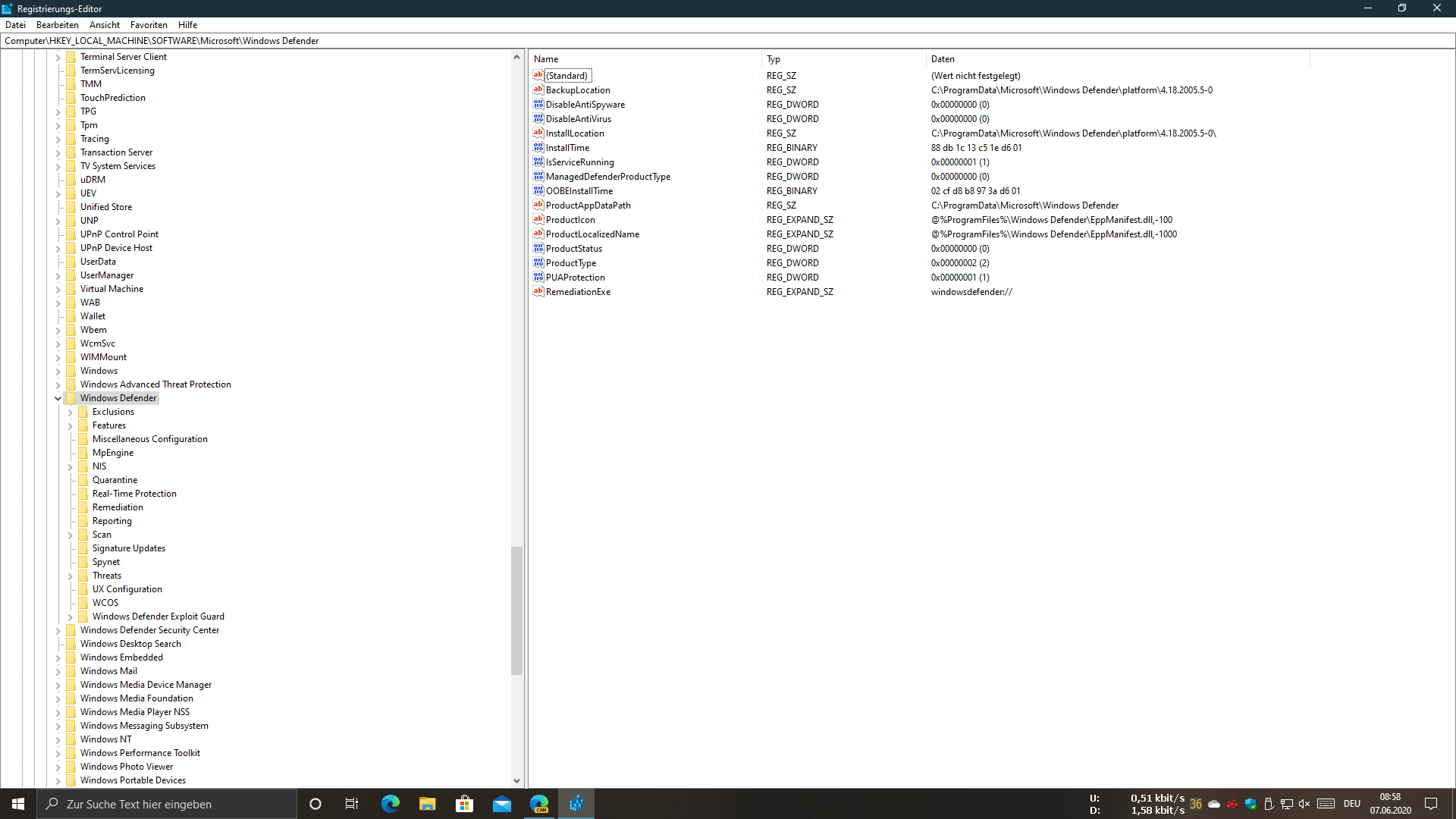1456x819 pixels.
Task: Click the tree scrollbar up arrow
Action: click(516, 57)
